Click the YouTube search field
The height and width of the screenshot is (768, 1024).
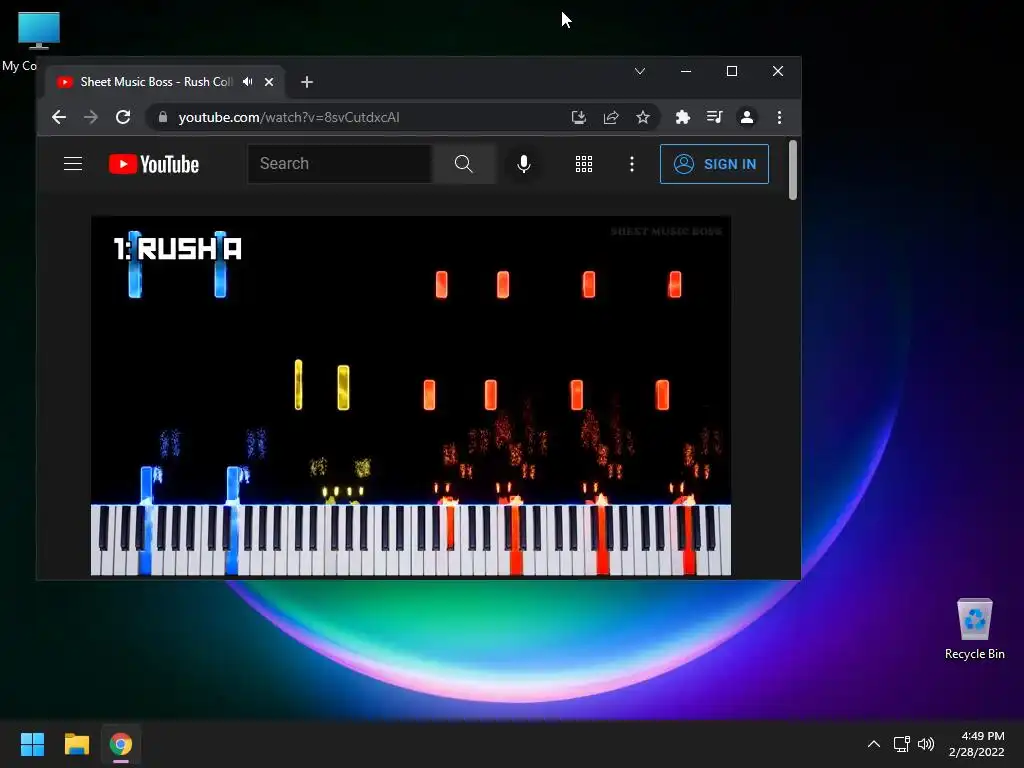(340, 163)
